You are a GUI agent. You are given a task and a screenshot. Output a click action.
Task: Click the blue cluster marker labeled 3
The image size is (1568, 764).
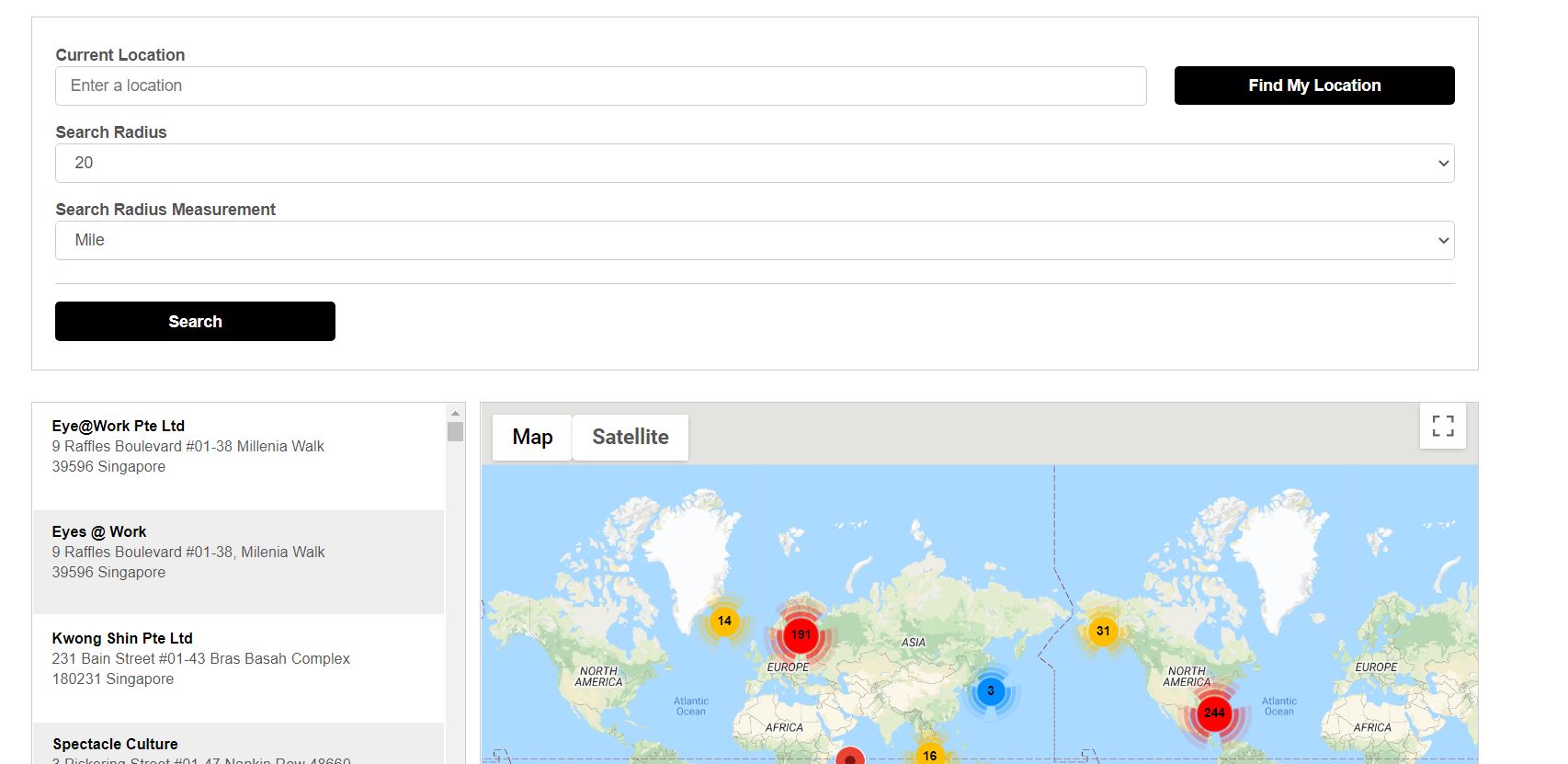coord(990,690)
